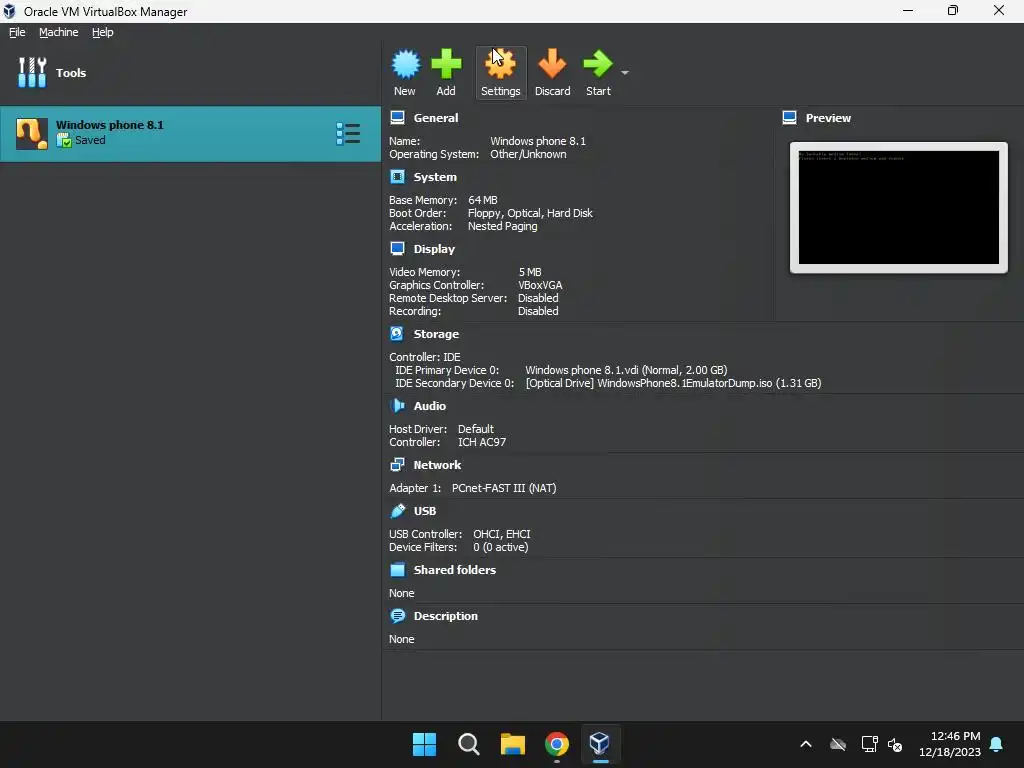Open the taskbar clock and date

(x=950, y=744)
